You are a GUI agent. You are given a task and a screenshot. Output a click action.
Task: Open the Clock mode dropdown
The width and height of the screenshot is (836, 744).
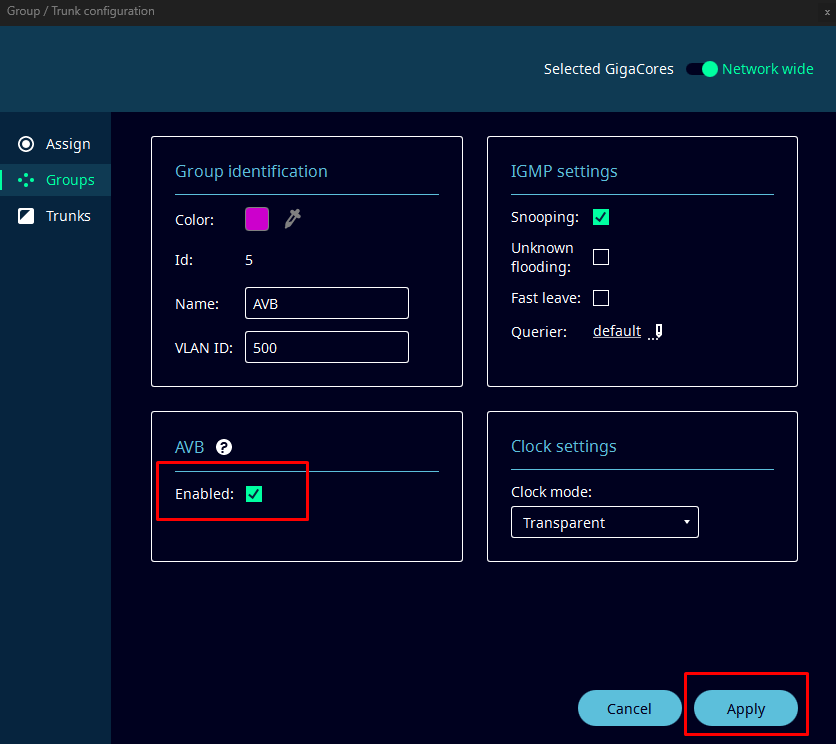click(x=604, y=522)
